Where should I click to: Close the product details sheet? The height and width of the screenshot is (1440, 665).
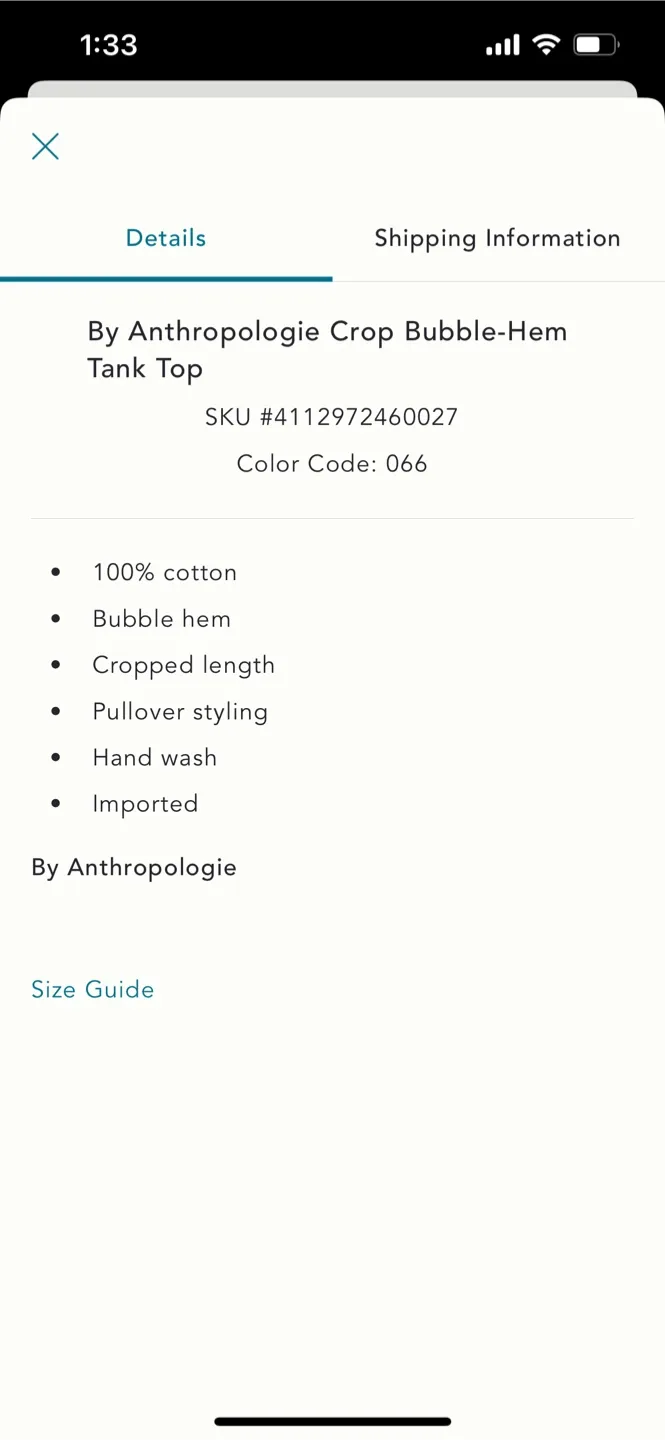click(x=45, y=146)
